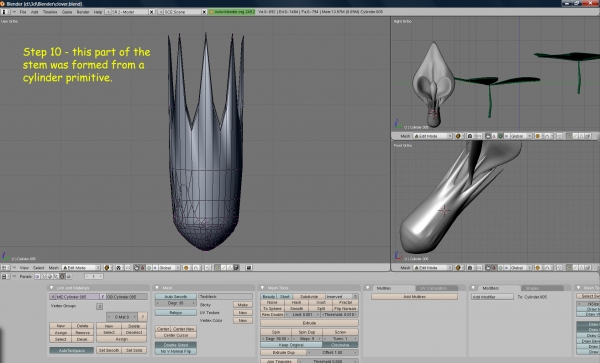Collapse the Link and Materials panel
Image resolution: width=600 pixels, height=363 pixels.
(x=52, y=288)
